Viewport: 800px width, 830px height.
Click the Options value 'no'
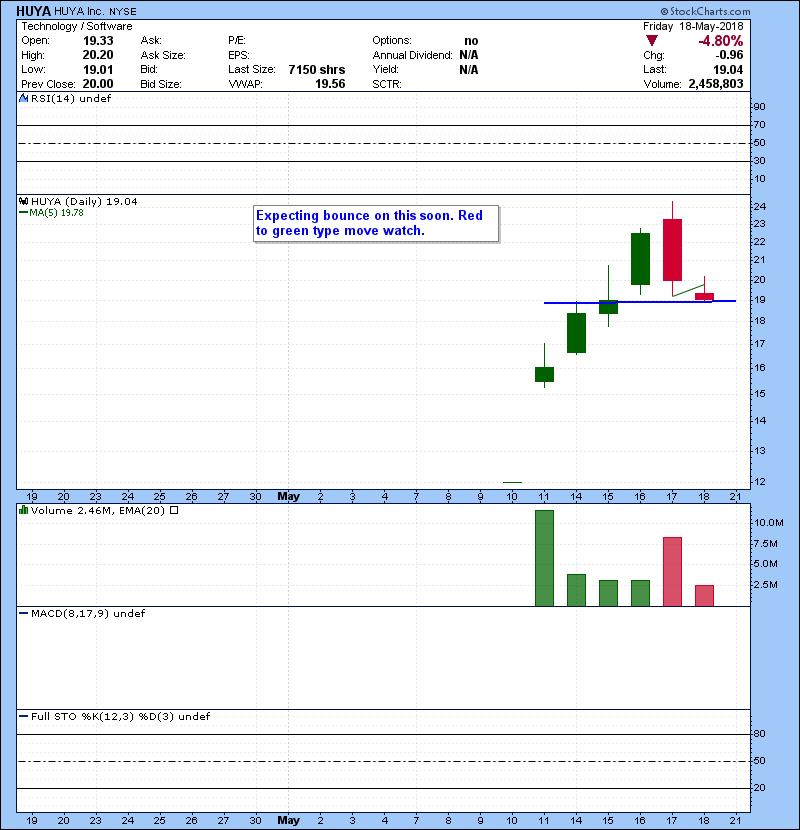471,41
